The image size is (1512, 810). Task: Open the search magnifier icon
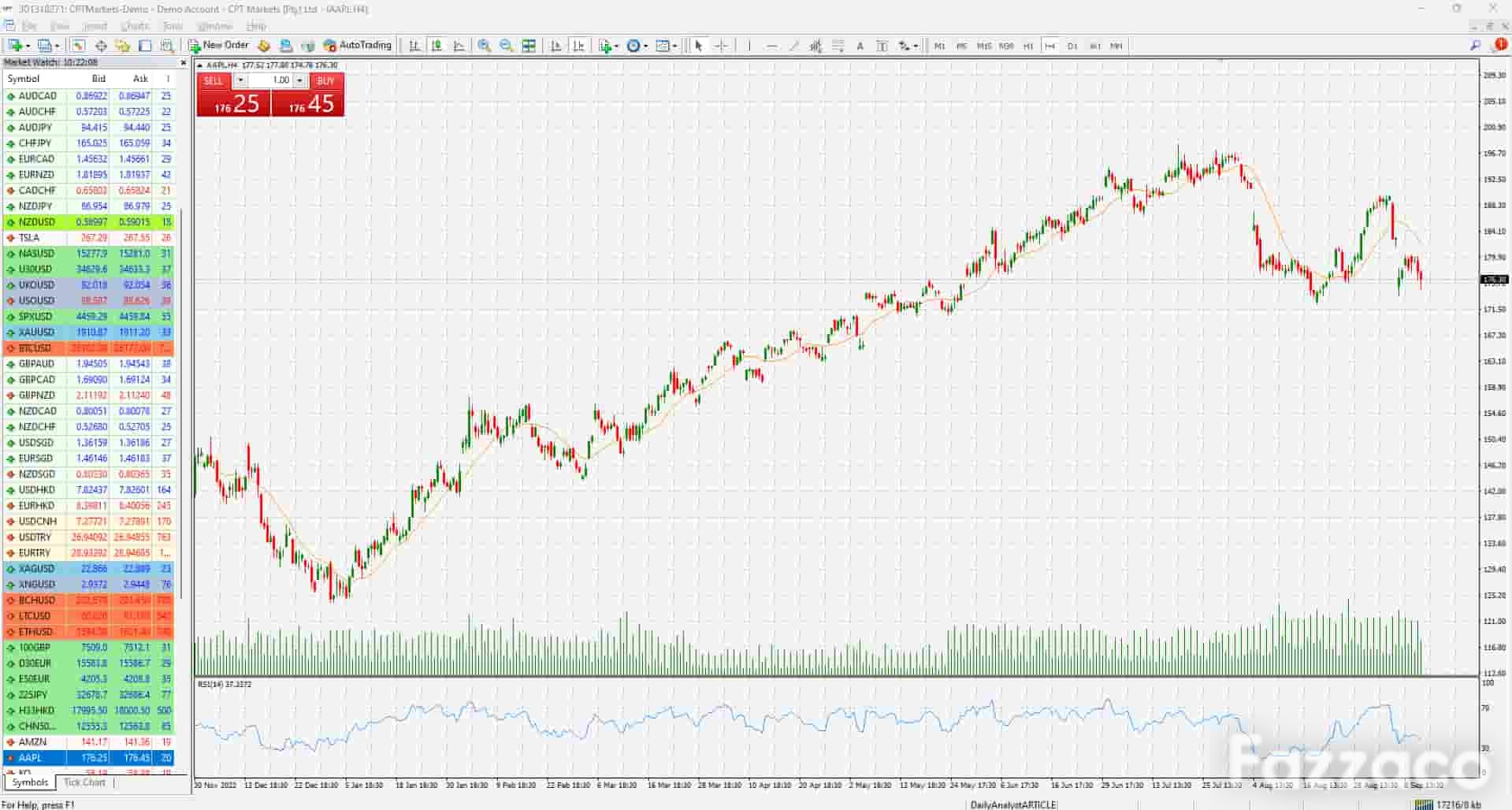tap(1475, 46)
